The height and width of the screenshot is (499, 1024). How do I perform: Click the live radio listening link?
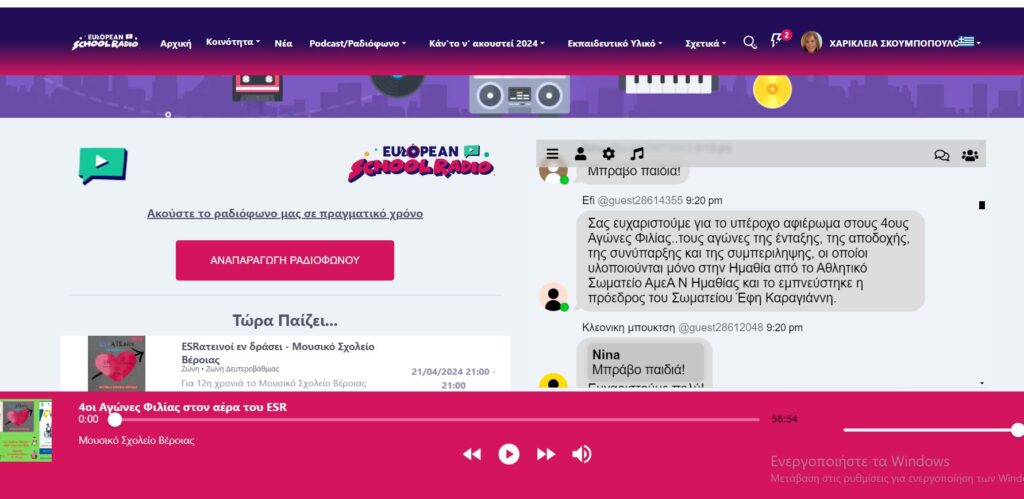285,214
